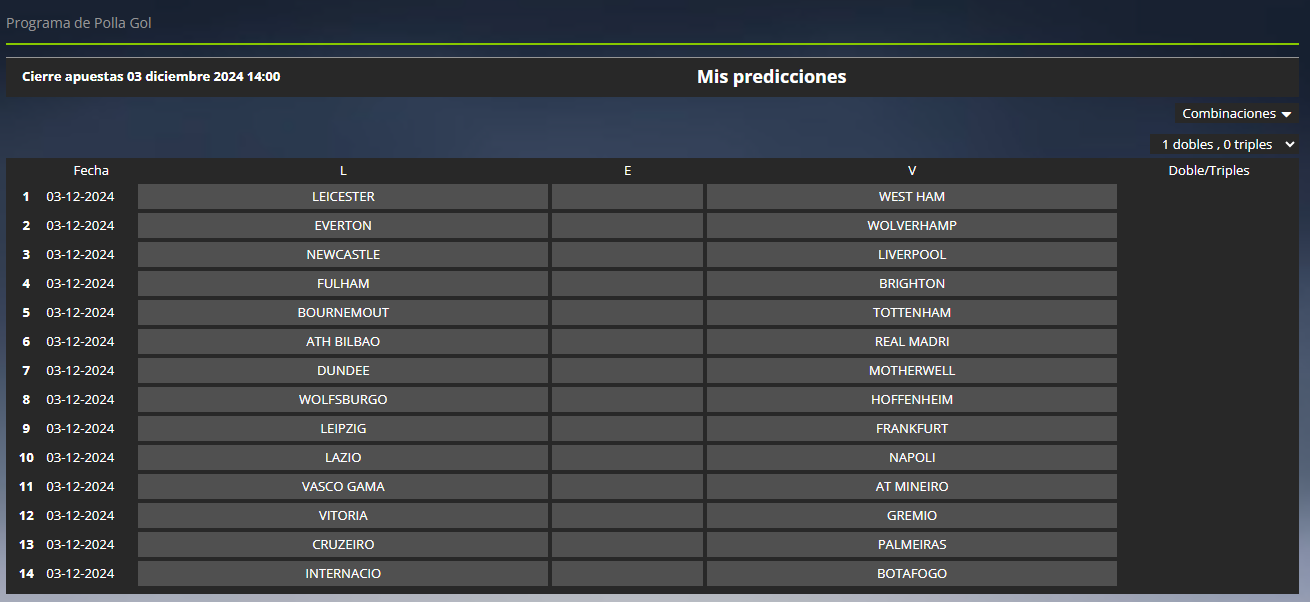
Task: Expand the 1 dobles, 0 triples selector
Action: tap(1225, 145)
